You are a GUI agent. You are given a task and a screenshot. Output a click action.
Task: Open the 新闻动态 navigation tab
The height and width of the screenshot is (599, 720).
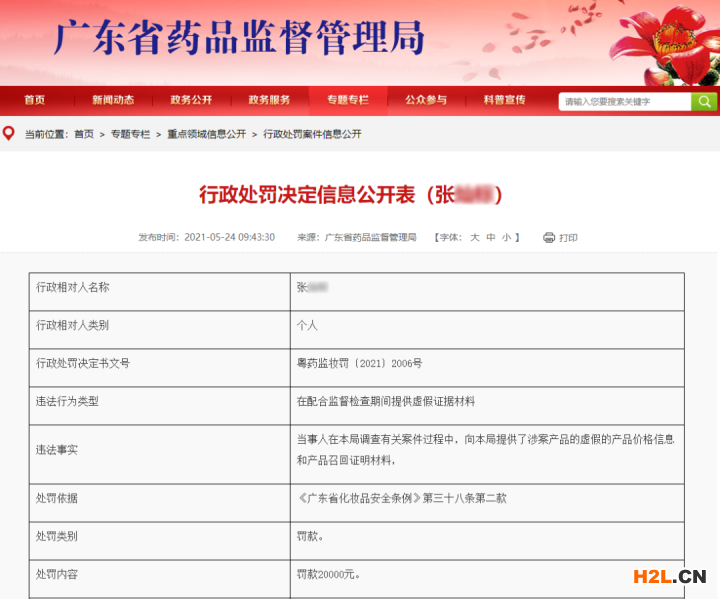(113, 100)
